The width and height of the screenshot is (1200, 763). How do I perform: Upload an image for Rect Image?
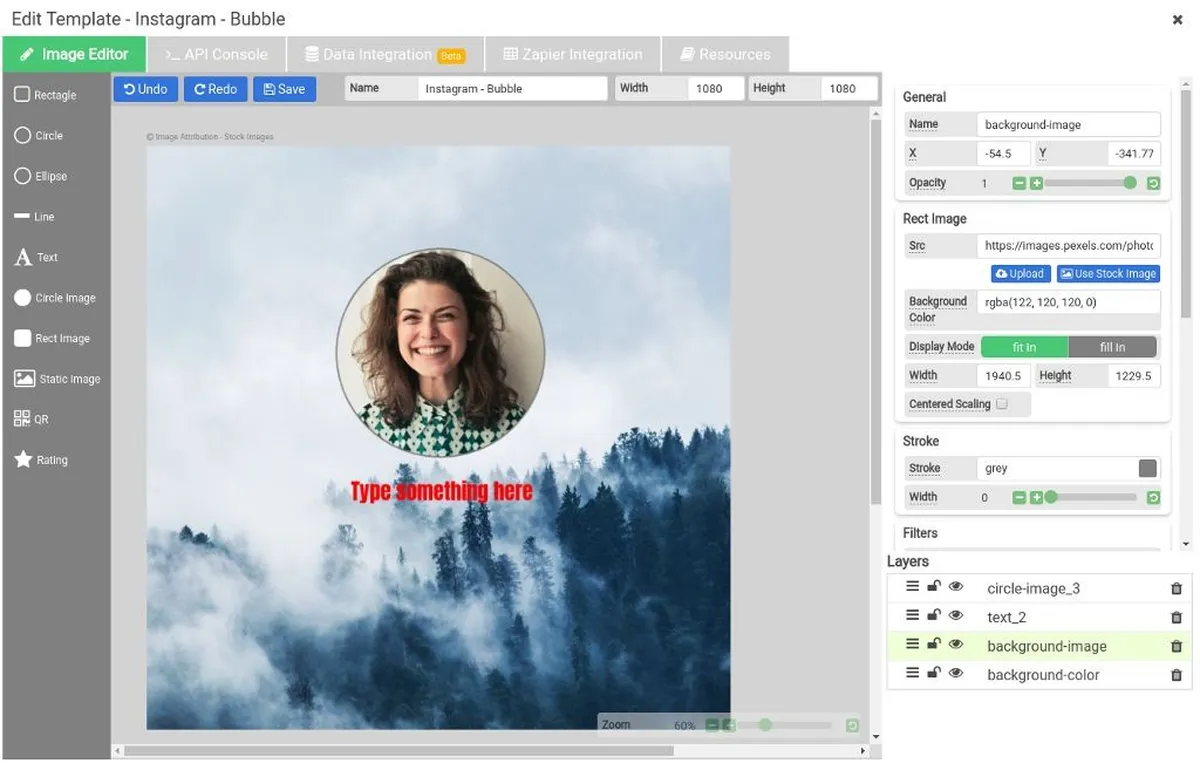pyautogui.click(x=1020, y=274)
